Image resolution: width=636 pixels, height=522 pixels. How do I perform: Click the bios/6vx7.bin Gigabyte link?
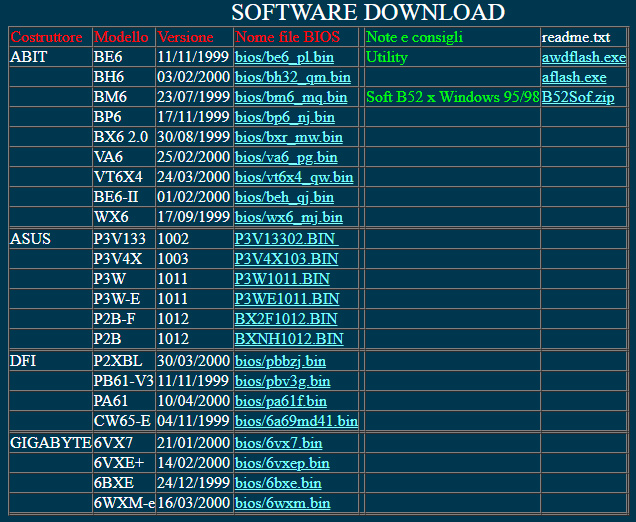278,442
